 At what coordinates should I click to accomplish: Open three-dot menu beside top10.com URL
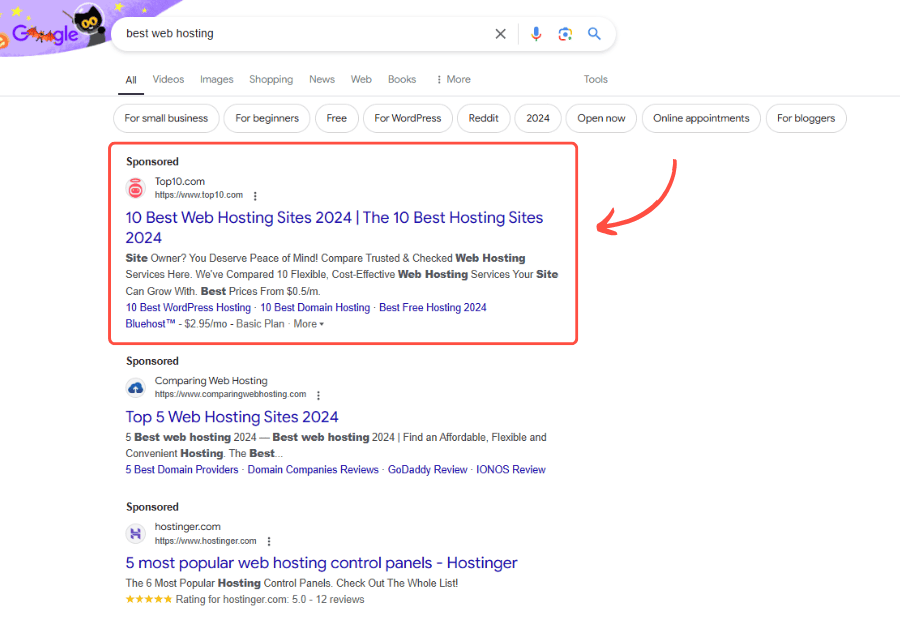pos(255,196)
